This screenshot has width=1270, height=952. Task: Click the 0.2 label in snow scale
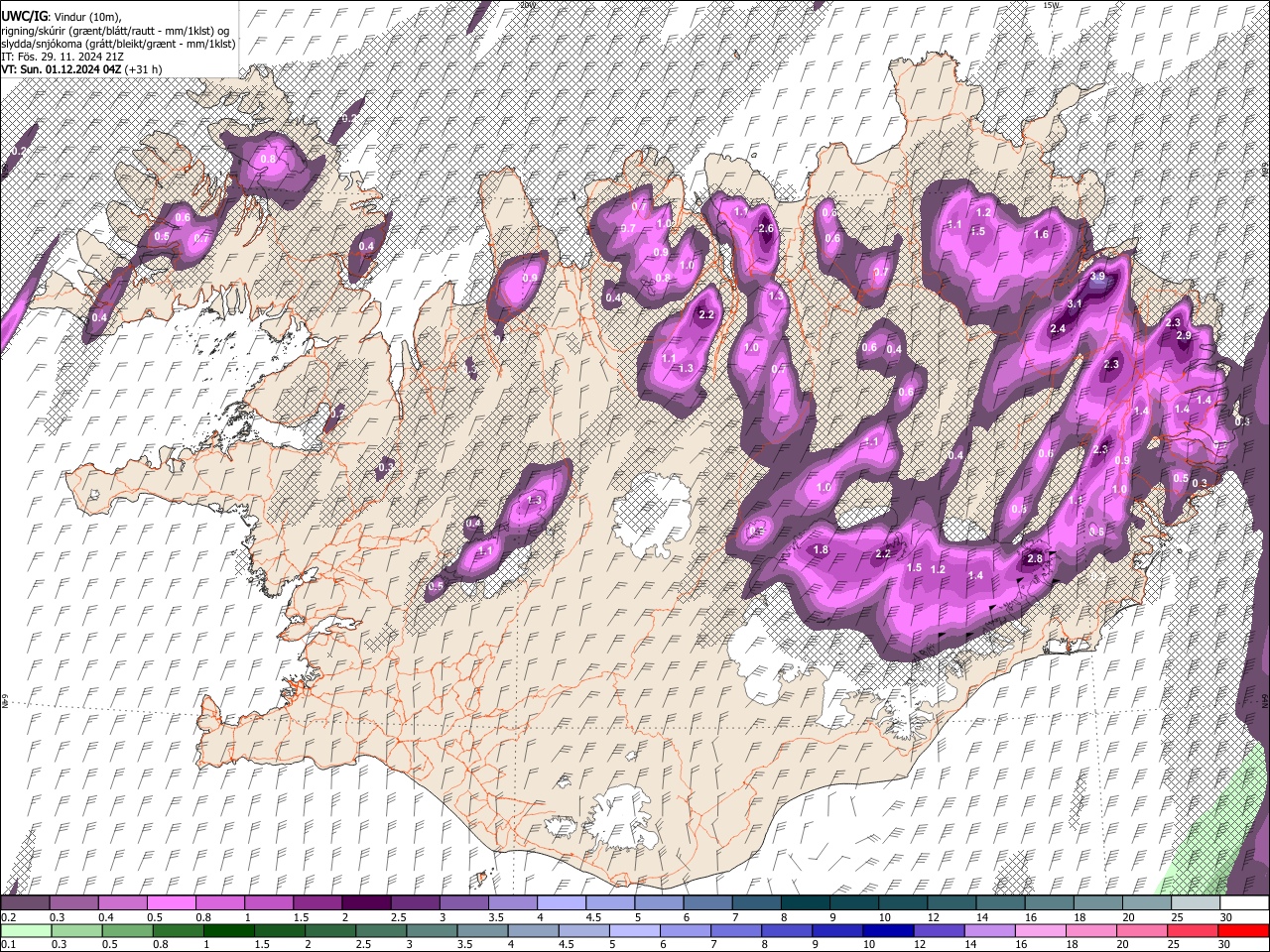pos(8,917)
